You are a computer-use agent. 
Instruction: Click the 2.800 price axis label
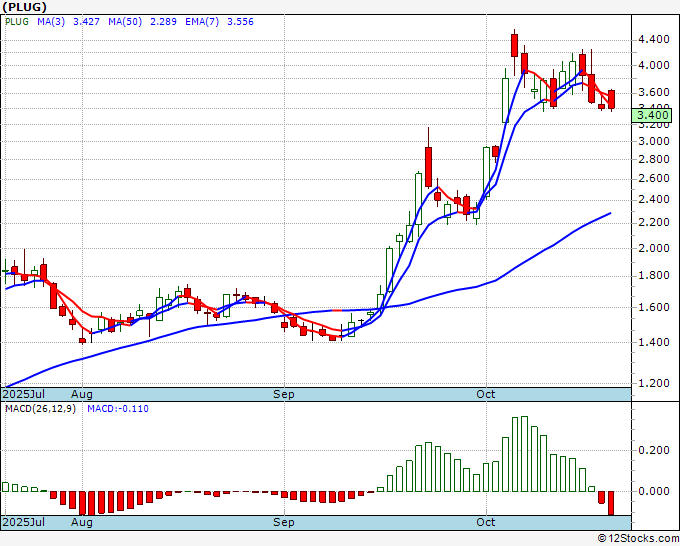tap(654, 160)
